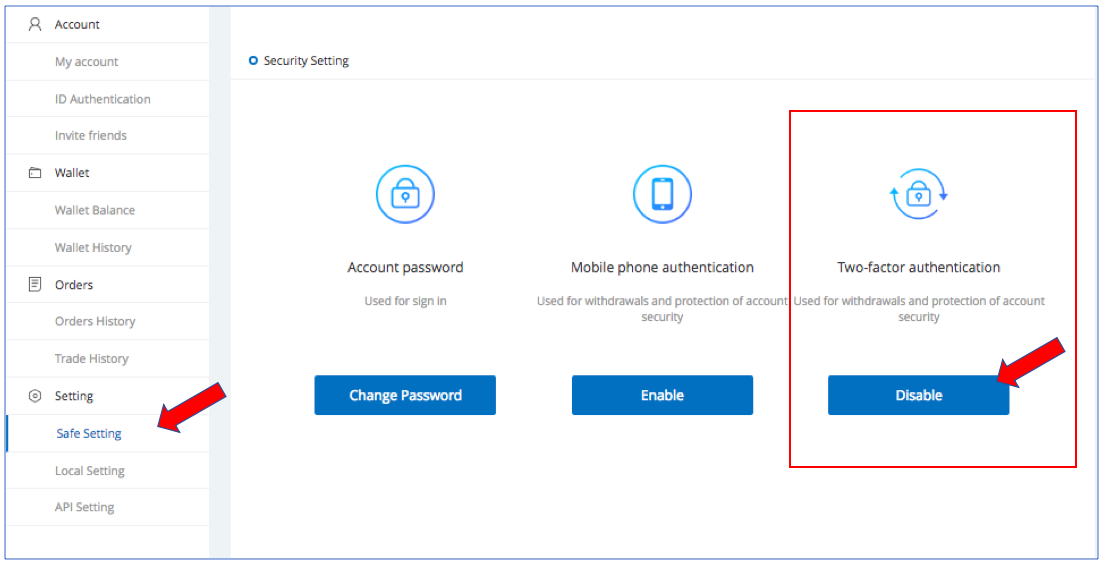Open API Setting page
This screenshot has height=565, width=1103.
(84, 508)
